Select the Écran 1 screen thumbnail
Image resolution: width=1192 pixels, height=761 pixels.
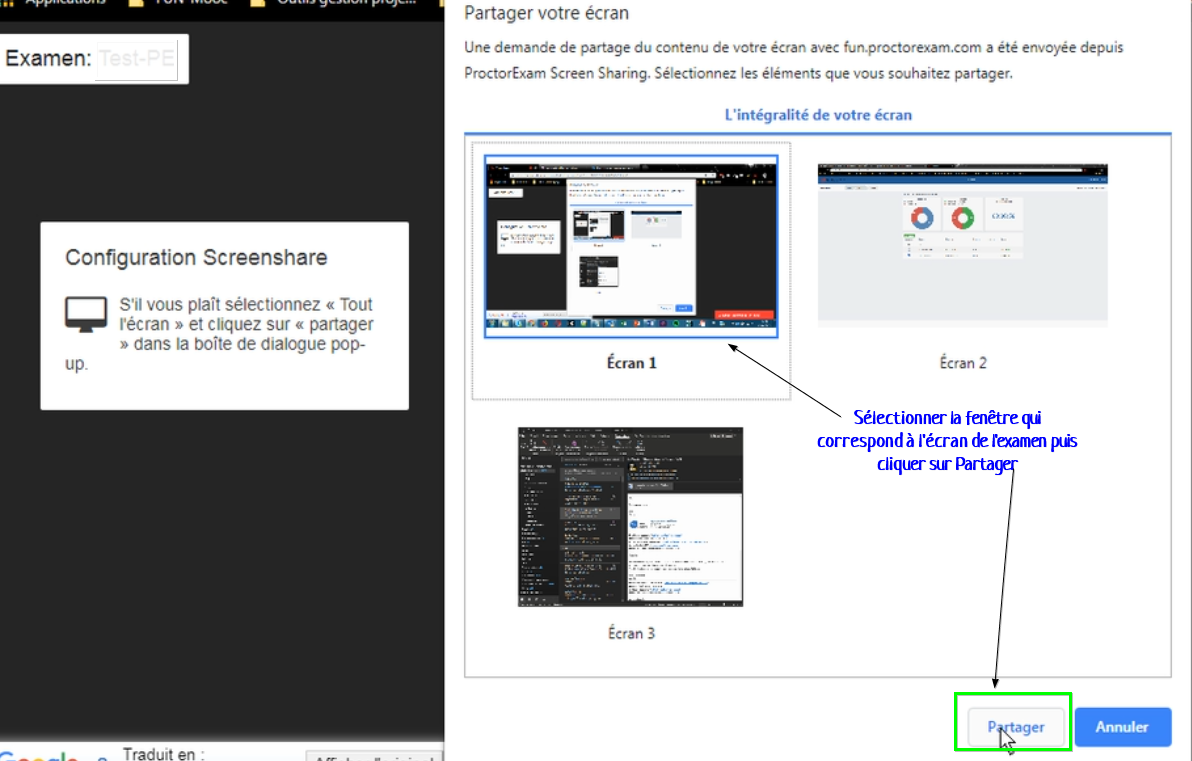[631, 247]
